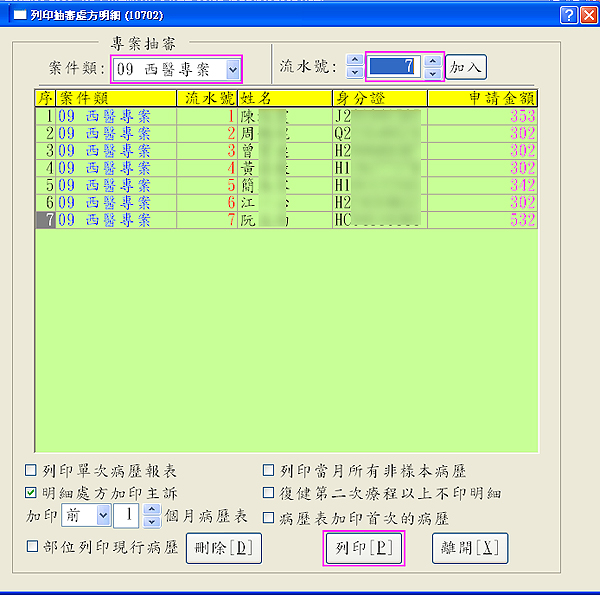Screen dimensions: 600x595
Task: Enable 部位列印現行病歷 checkbox
Action: pyautogui.click(x=32, y=546)
